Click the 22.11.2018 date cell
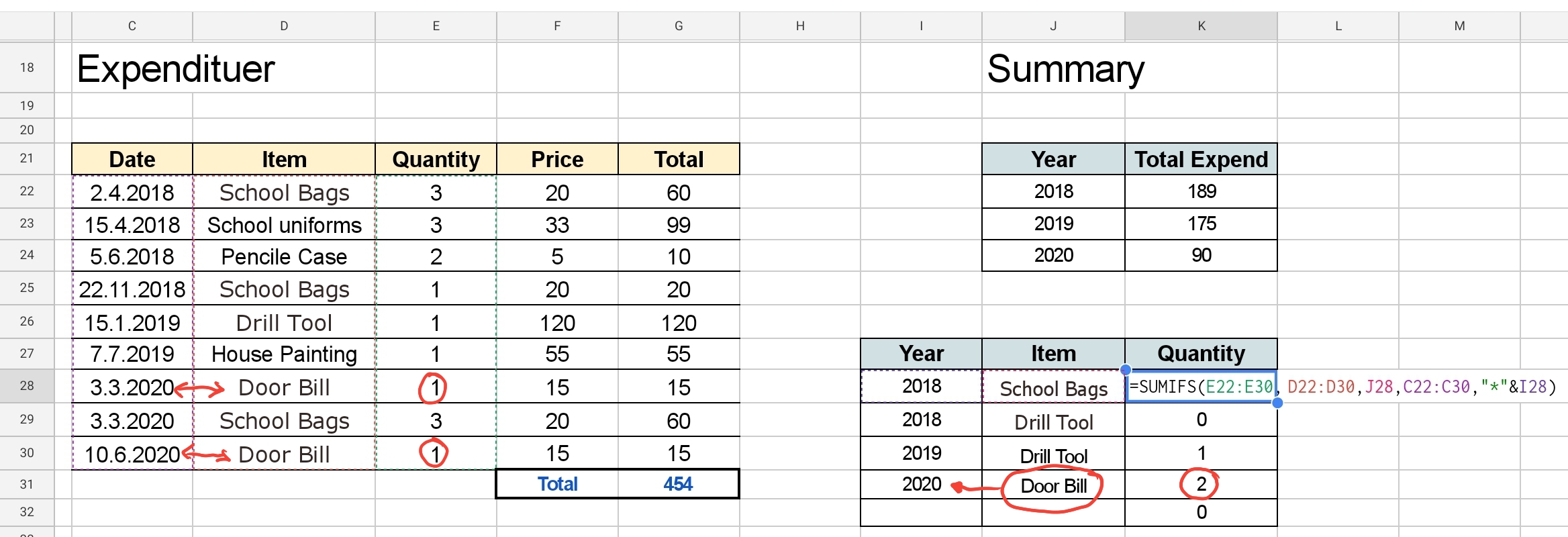This screenshot has height=537, width=1568. [x=132, y=289]
